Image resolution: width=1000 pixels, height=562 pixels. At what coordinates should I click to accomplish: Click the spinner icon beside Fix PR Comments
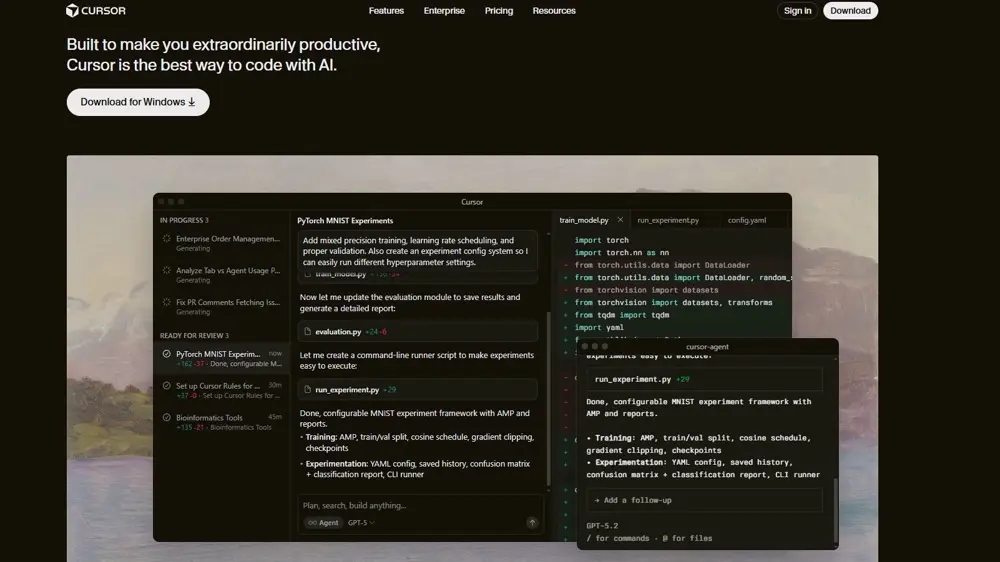(x=167, y=302)
